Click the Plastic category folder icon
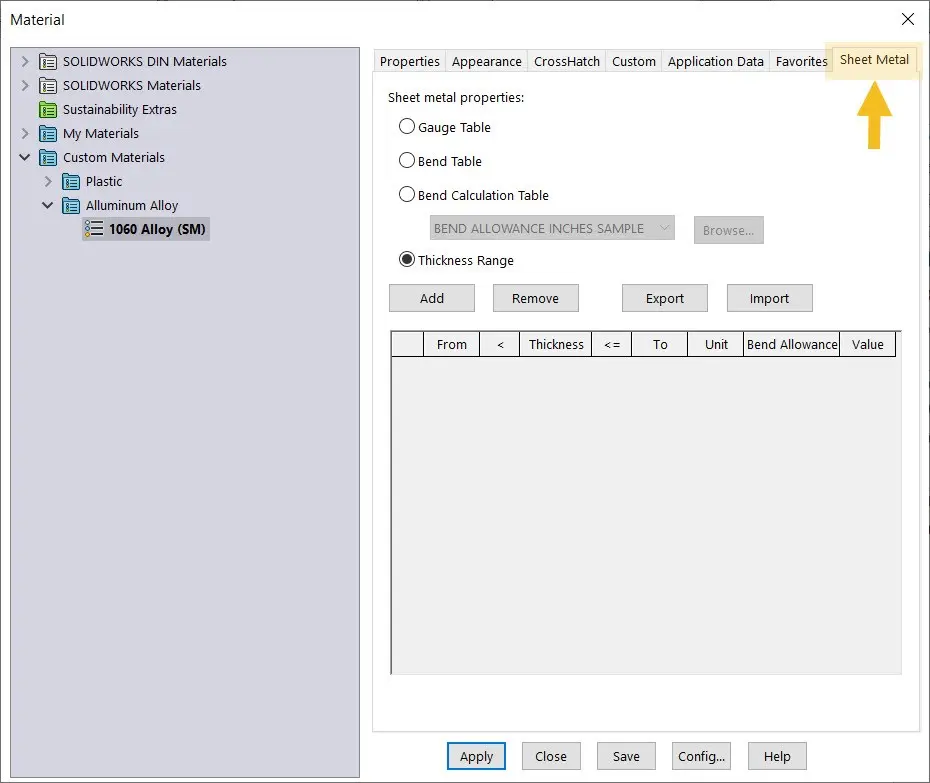 pos(71,181)
